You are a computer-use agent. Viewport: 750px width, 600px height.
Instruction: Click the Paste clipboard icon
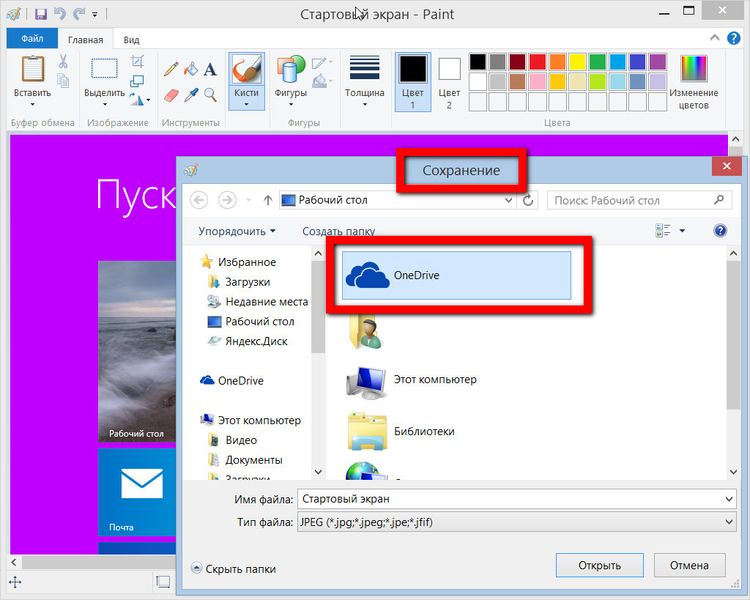[x=33, y=69]
